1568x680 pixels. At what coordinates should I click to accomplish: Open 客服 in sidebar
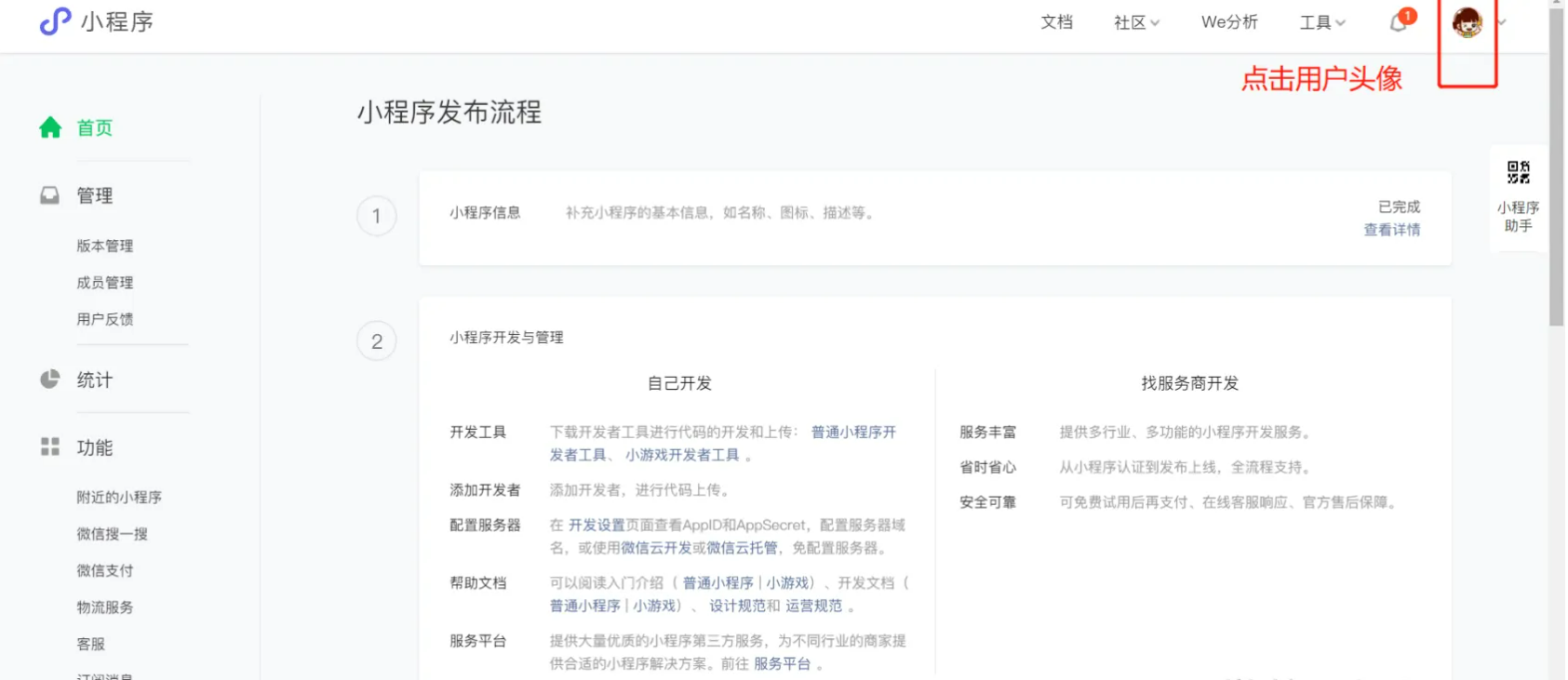point(90,644)
